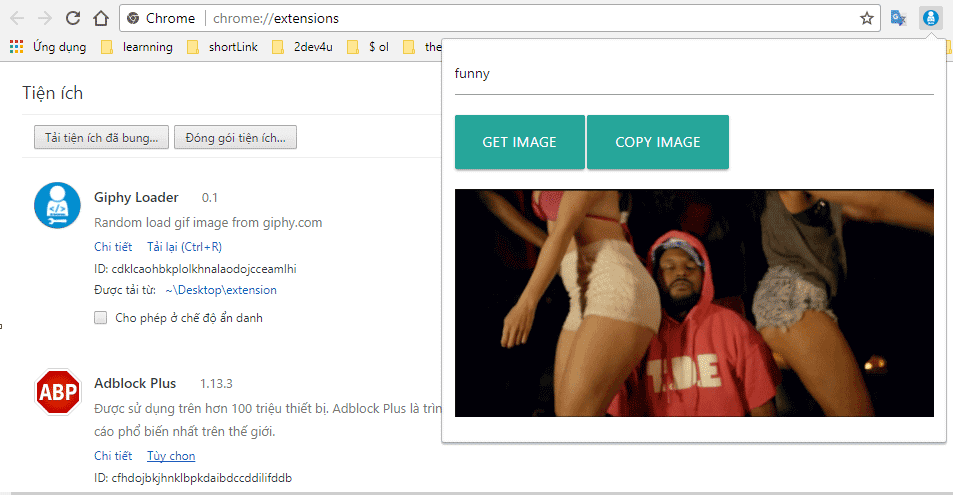Enable Cho phép ở chế độ ẩn danh checkbox

(x=101, y=317)
